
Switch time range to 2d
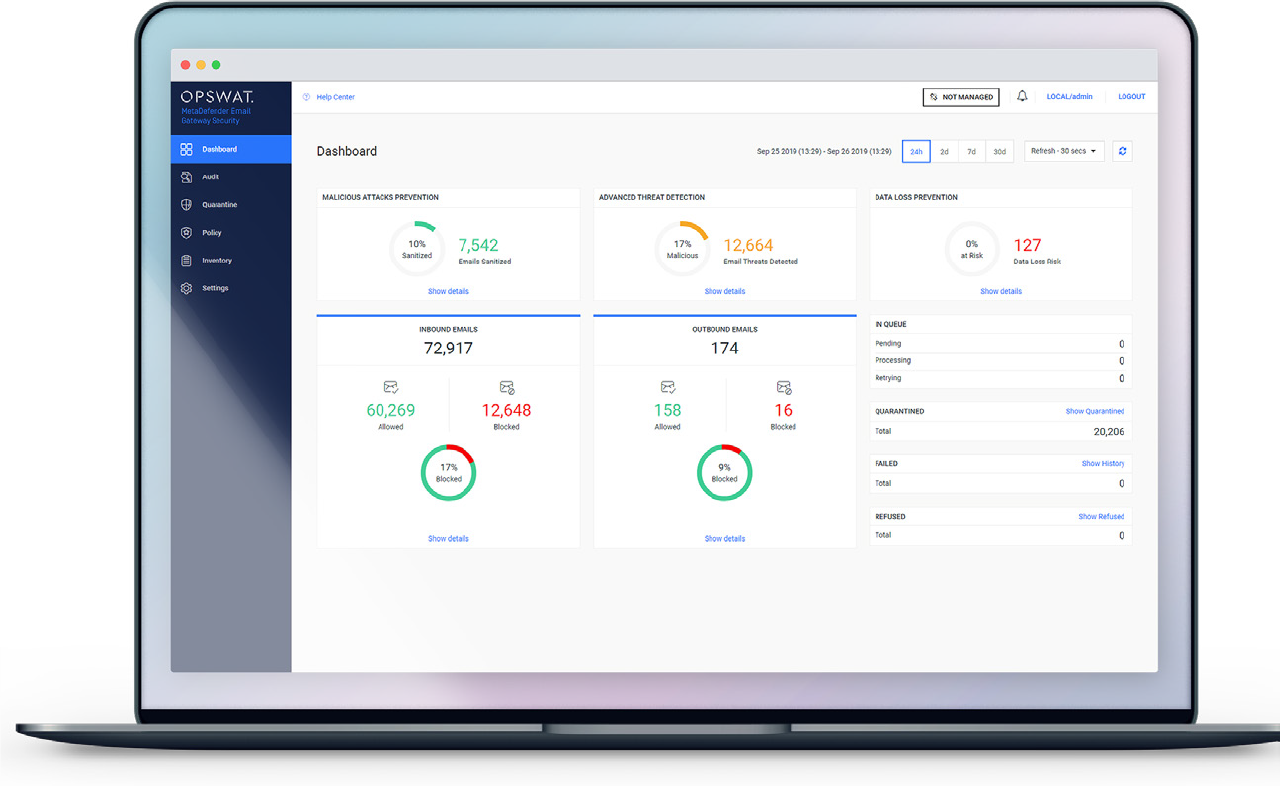click(944, 152)
